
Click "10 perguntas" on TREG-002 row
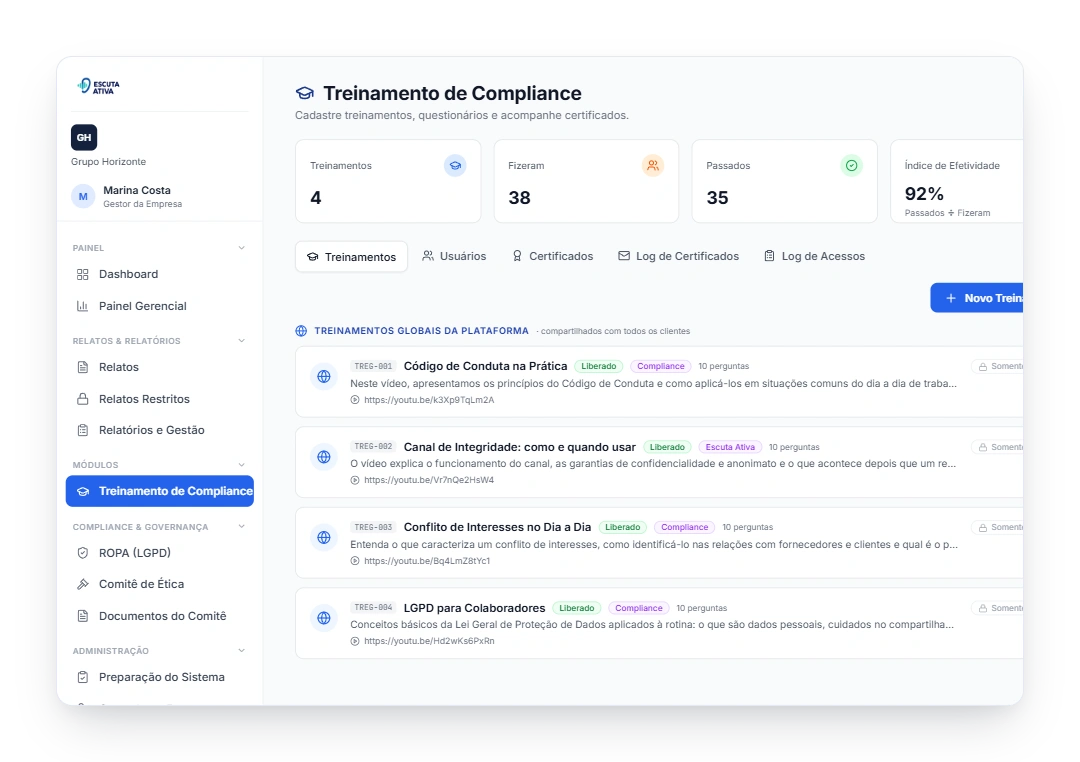pyautogui.click(x=794, y=447)
